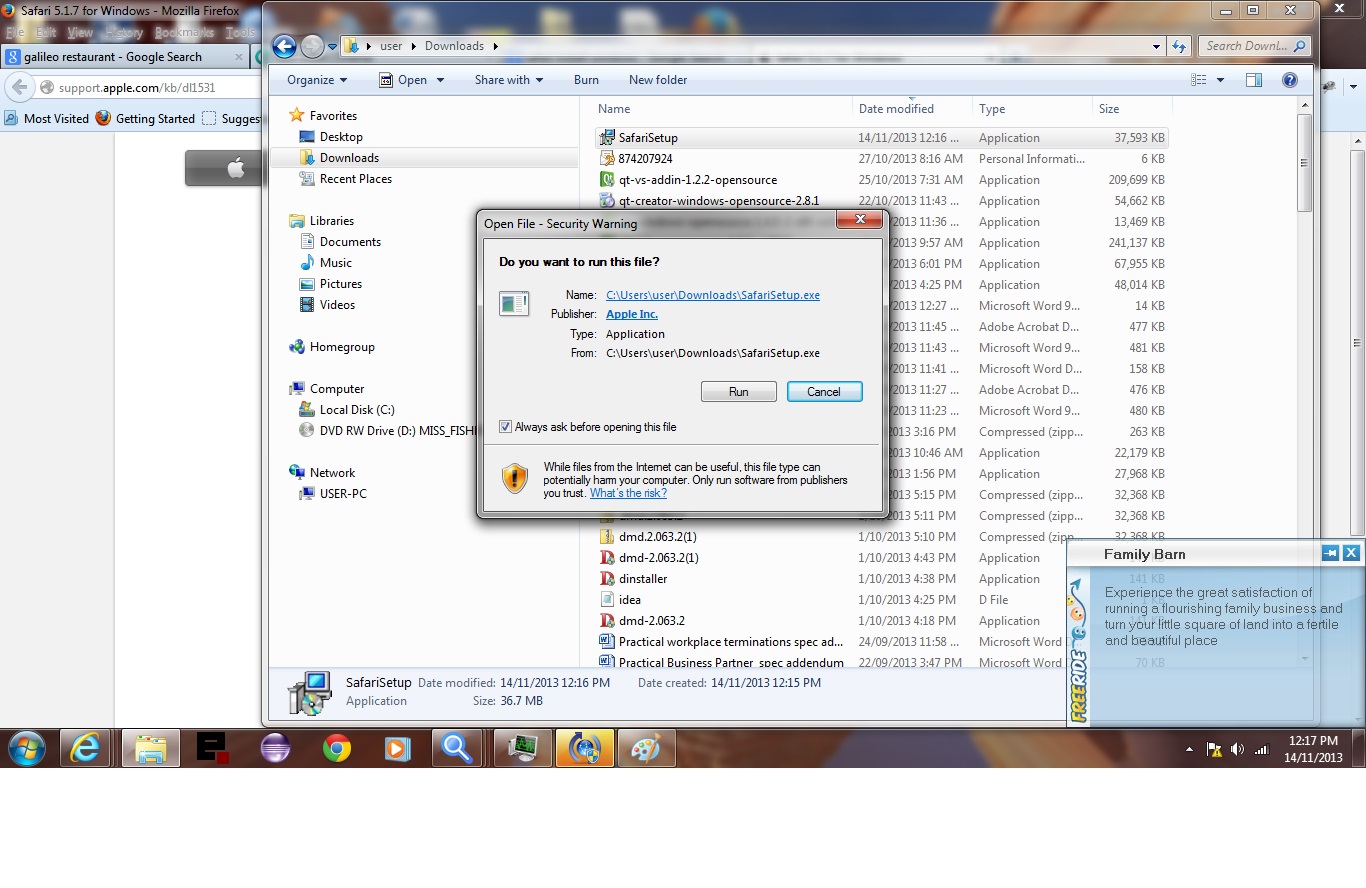Select Desktop in the Favorites tree
Screen dimensions: 1366x888
click(341, 137)
